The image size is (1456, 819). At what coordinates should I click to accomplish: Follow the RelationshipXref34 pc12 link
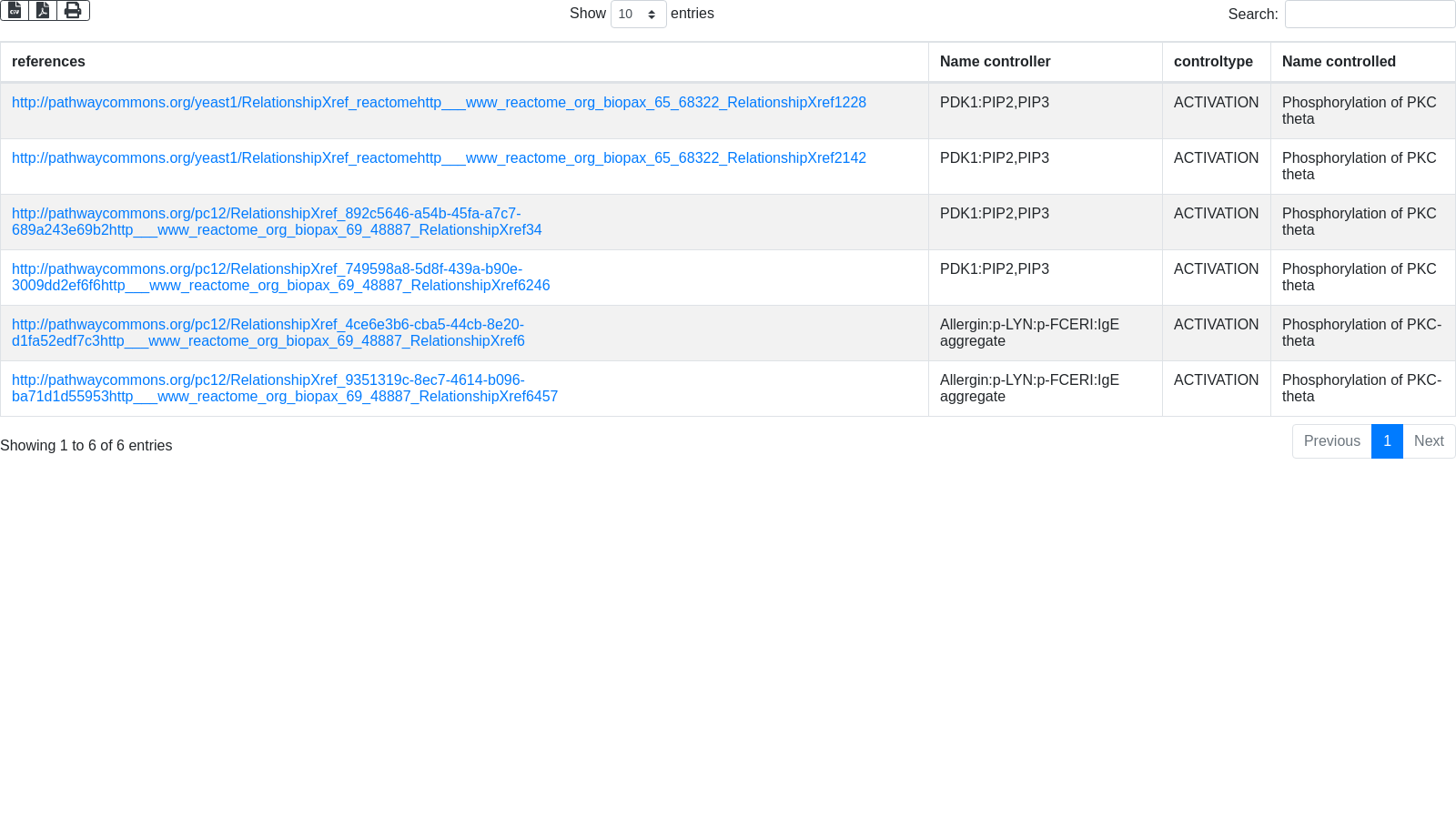[276, 222]
